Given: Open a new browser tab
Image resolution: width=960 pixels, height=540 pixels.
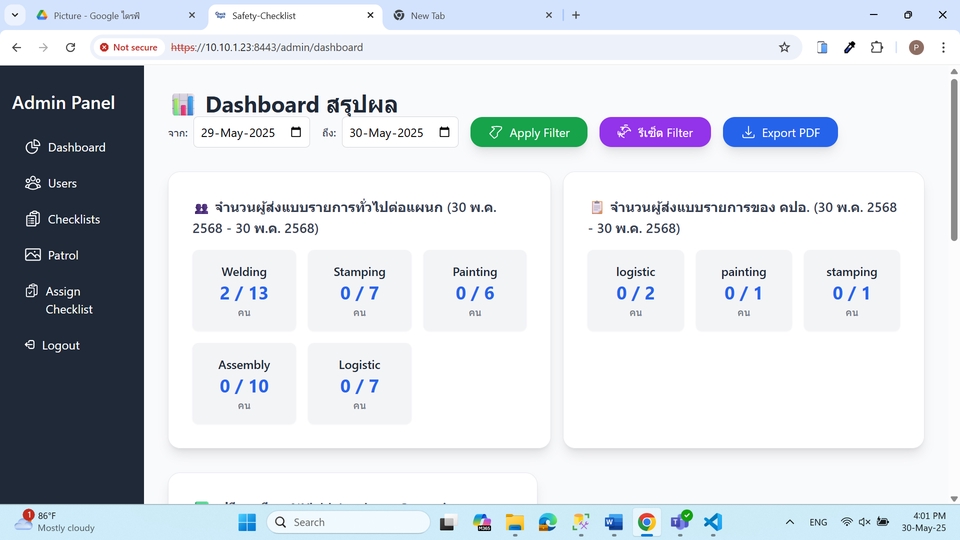Looking at the screenshot, I should click(x=576, y=15).
